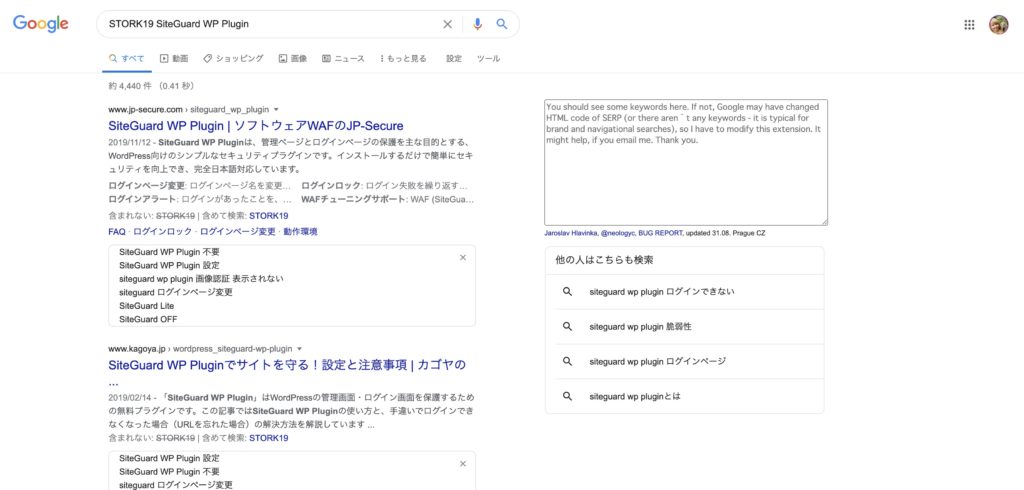Switch to the ニュース tab
Image resolution: width=1024 pixels, height=490 pixels.
click(x=344, y=59)
